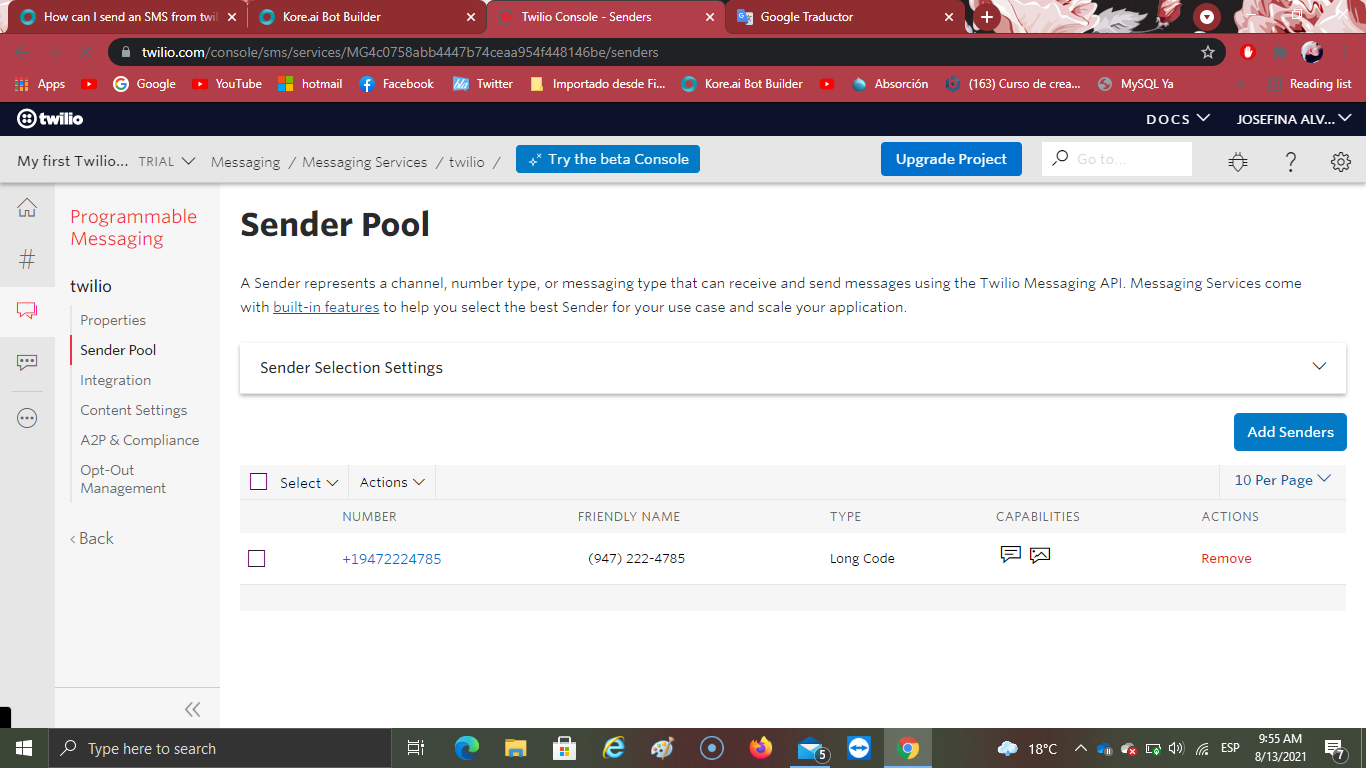The image size is (1366, 768).
Task: Open the built-in features link
Action: coord(326,307)
